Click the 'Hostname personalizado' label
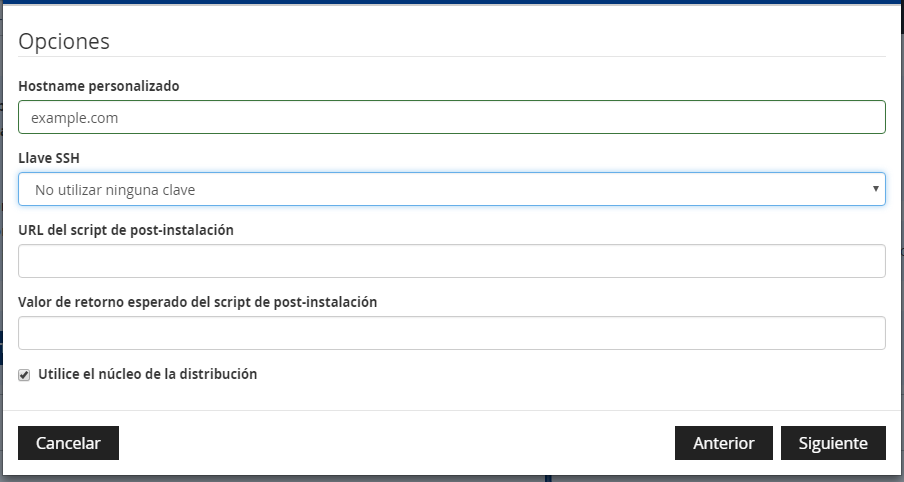The image size is (904, 482). 99,86
